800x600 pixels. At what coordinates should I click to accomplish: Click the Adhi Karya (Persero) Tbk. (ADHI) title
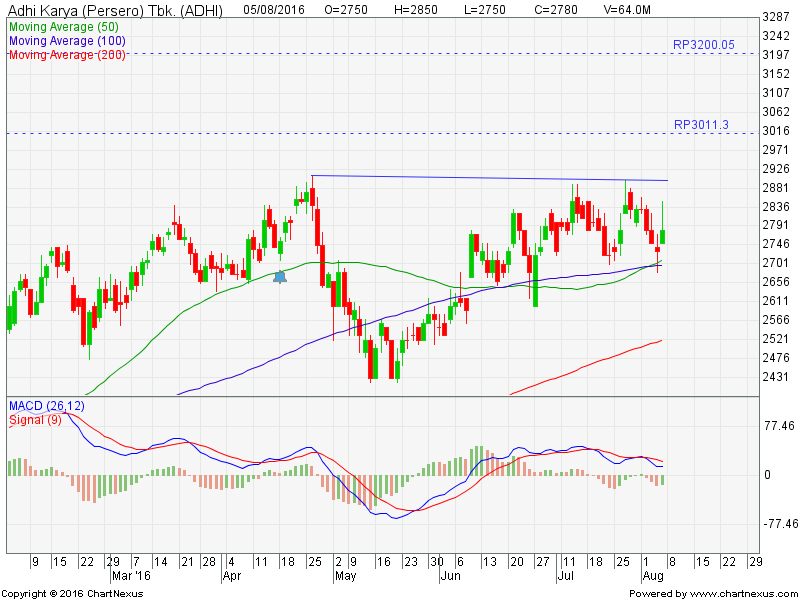point(116,11)
